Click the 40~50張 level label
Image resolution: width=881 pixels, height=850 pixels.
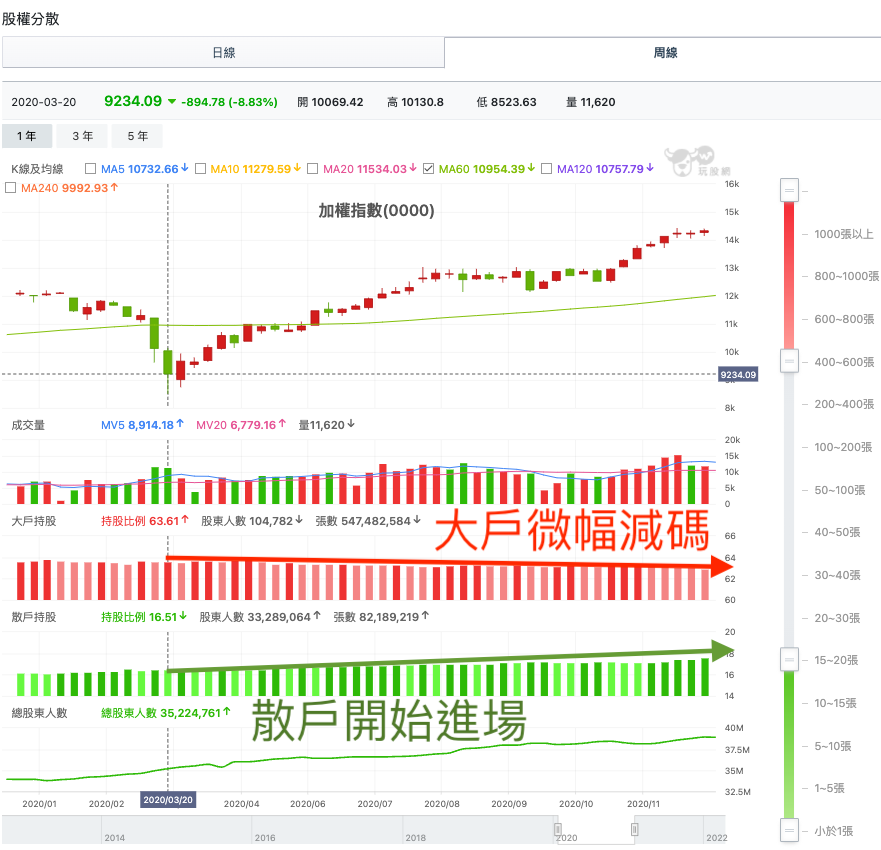[x=837, y=532]
